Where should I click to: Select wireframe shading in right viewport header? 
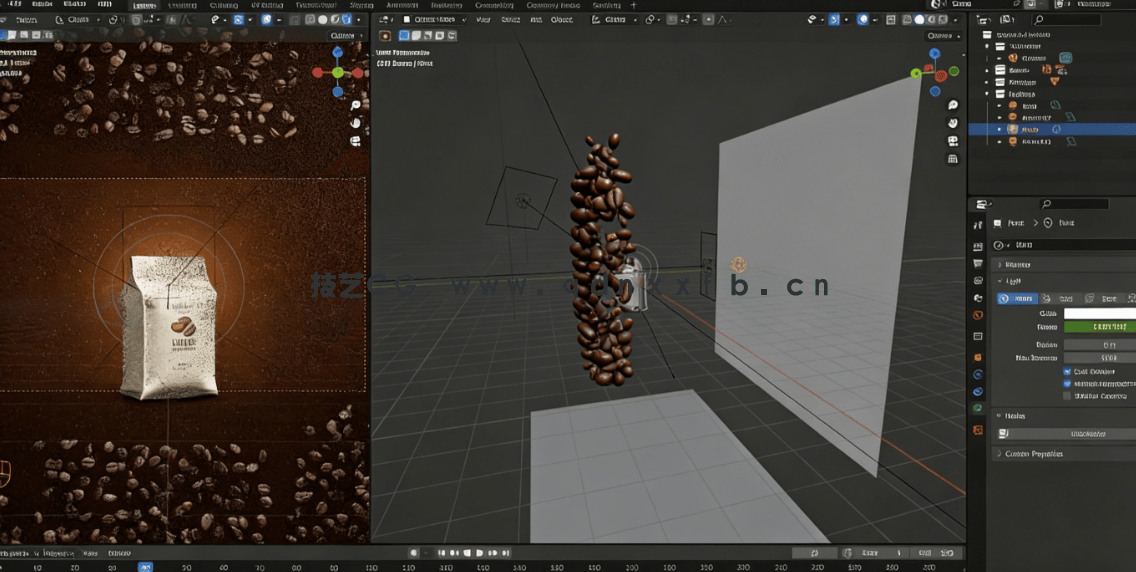[x=908, y=20]
